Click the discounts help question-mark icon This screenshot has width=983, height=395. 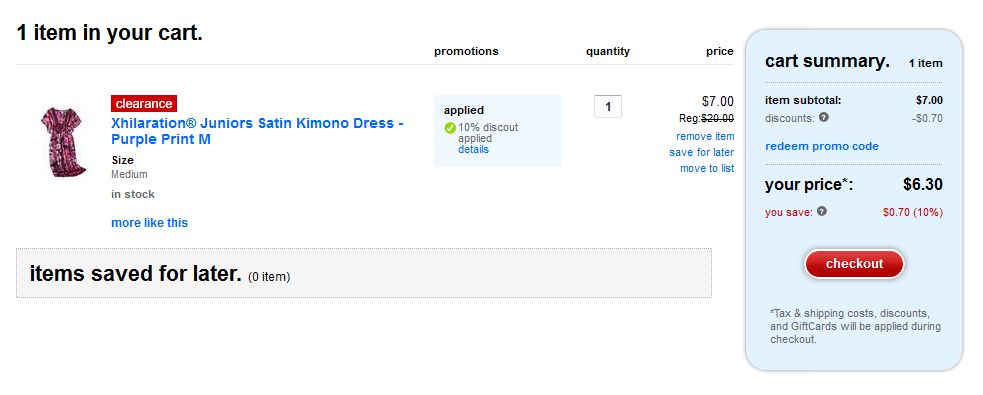point(824,117)
